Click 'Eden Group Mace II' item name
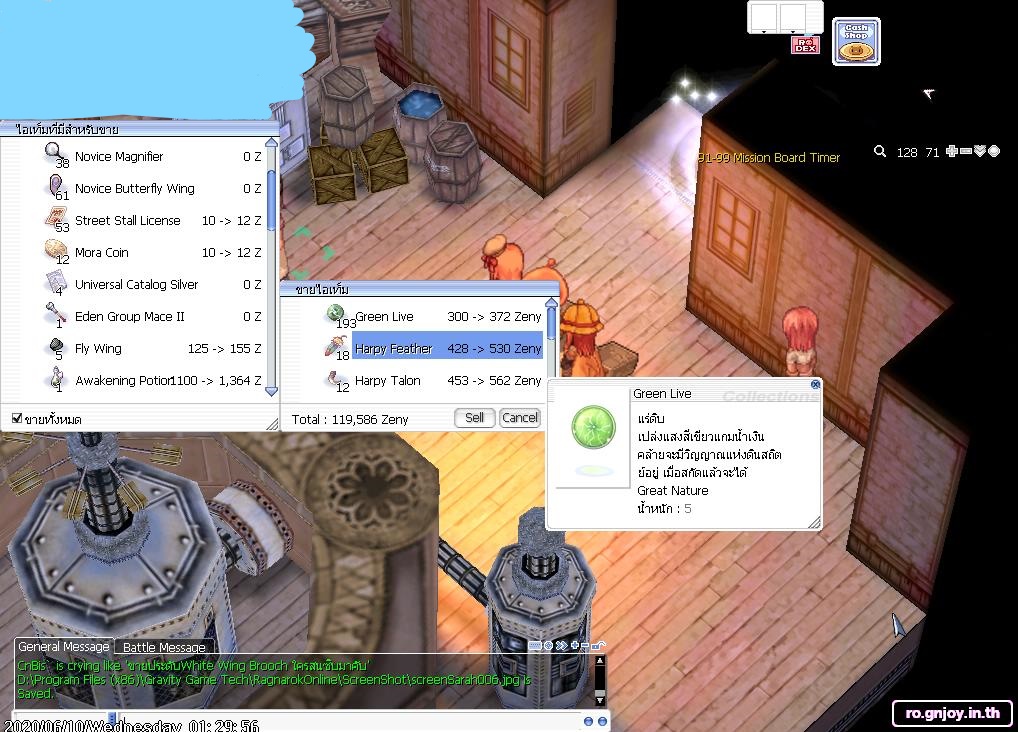This screenshot has width=1018, height=732. point(129,316)
